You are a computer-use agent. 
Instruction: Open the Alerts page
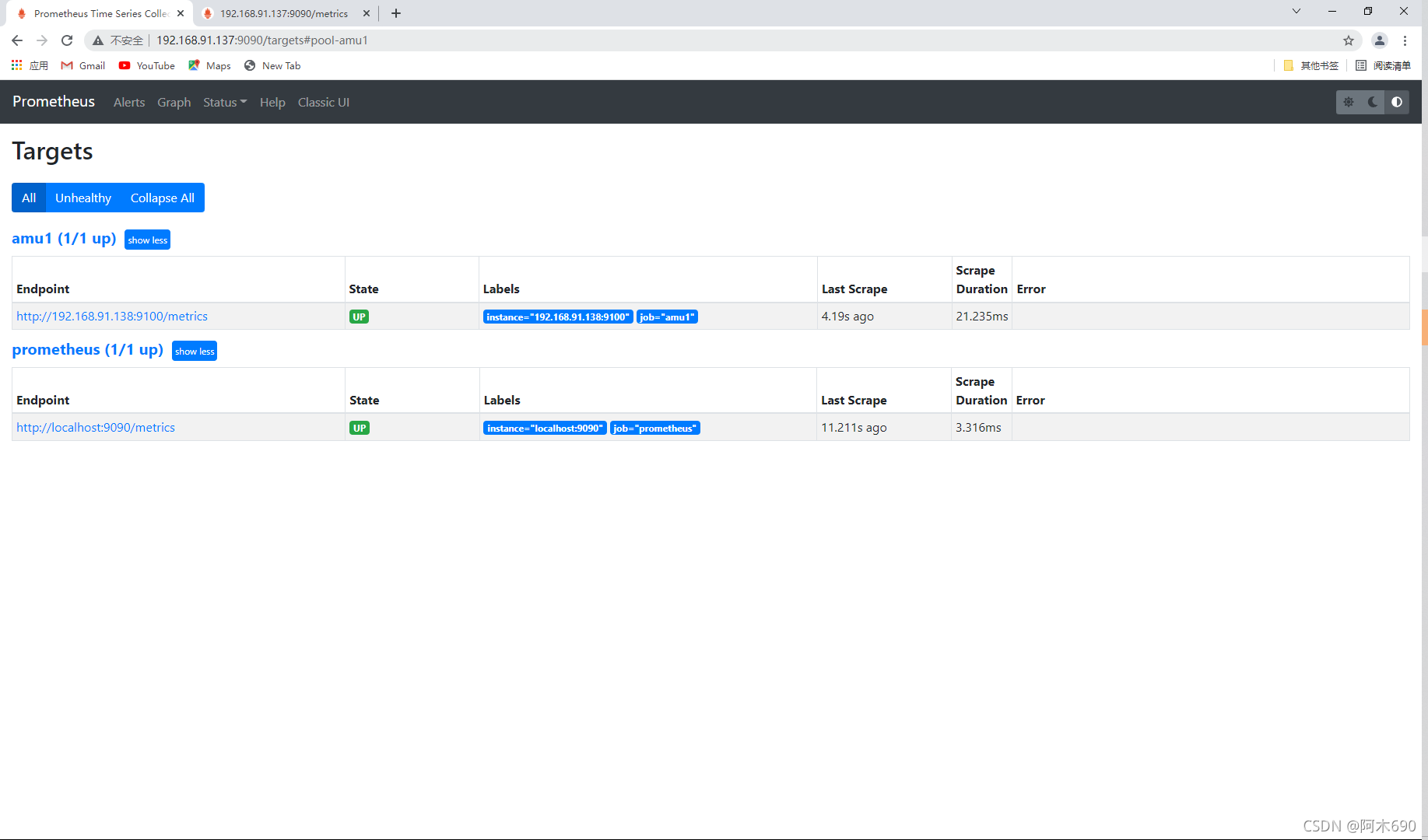pyautogui.click(x=129, y=103)
